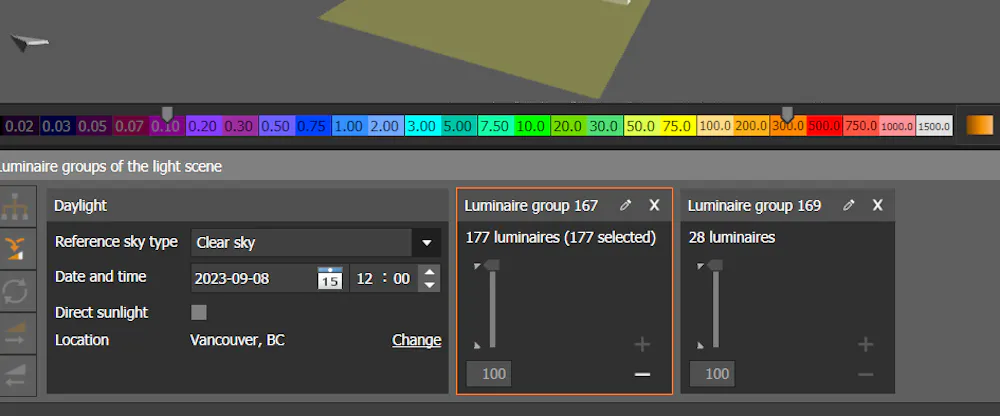The height and width of the screenshot is (416, 1000).
Task: Click the 3.00 cyan swatch in scale
Action: click(422, 126)
